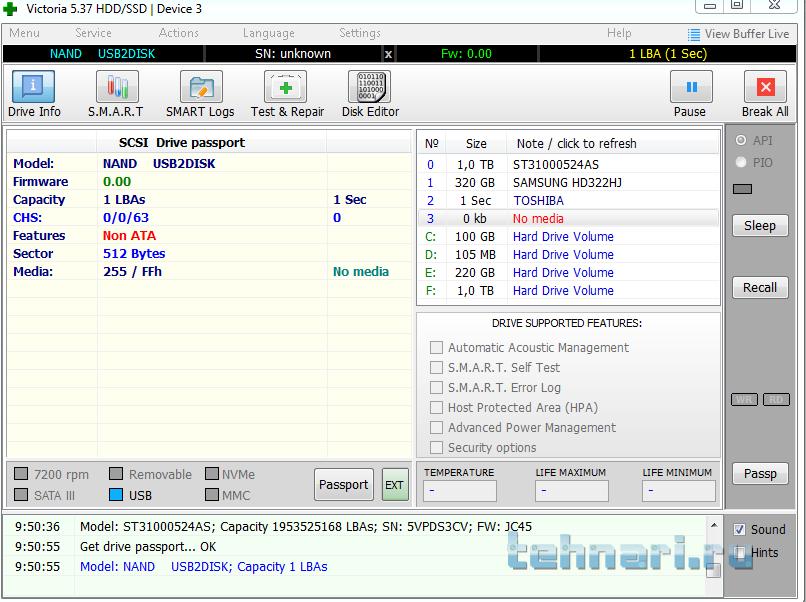Screen dimensions: 806x602
Task: Click log entry Get drive passport... OK
Action: point(148,546)
